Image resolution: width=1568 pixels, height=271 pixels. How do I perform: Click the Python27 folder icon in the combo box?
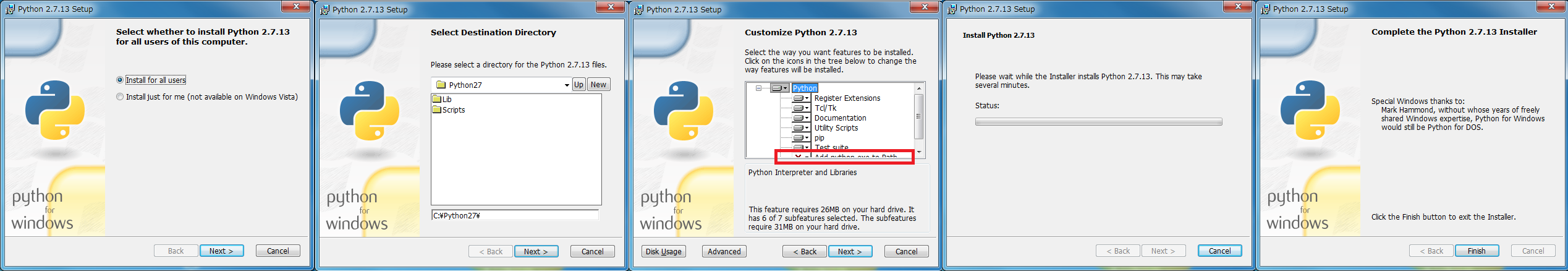pyautogui.click(x=441, y=85)
